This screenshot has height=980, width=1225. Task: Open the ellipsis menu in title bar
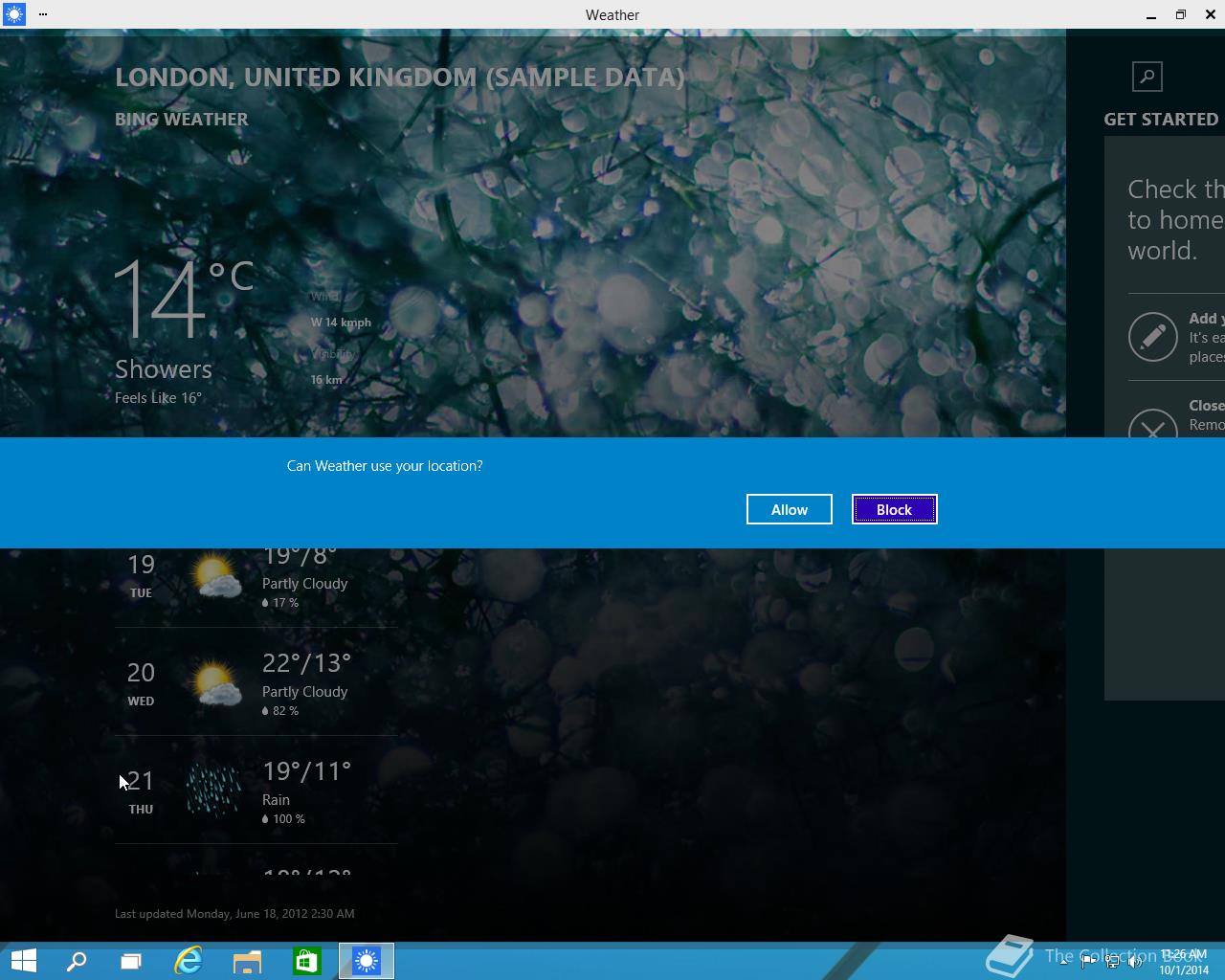[x=43, y=14]
